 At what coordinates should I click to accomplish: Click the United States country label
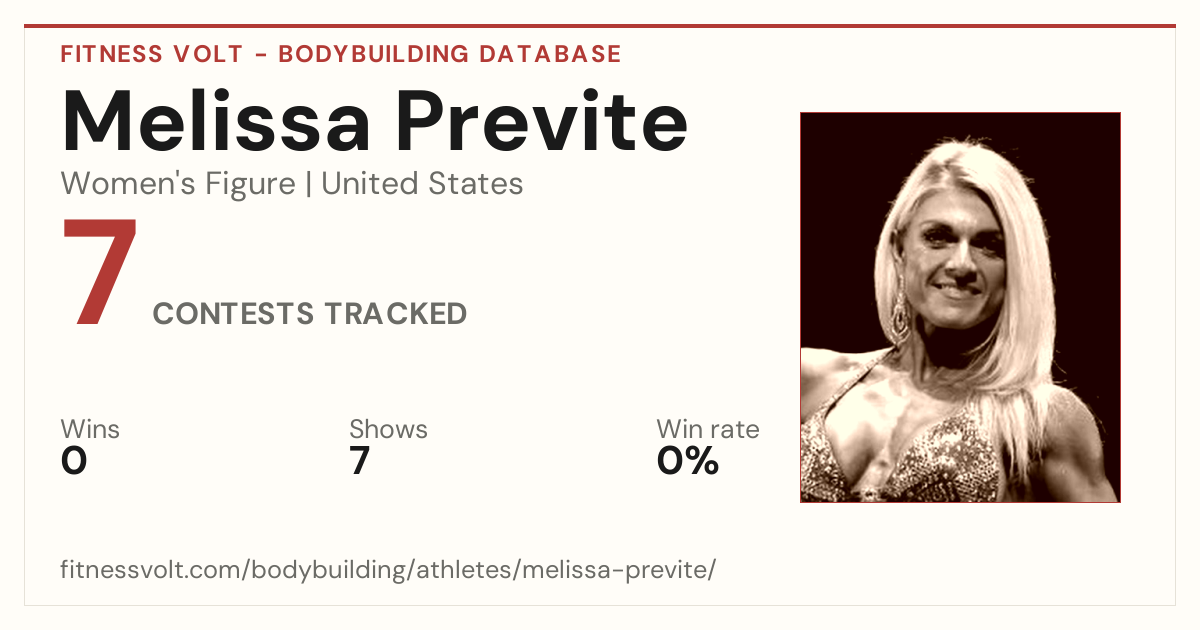(x=422, y=184)
